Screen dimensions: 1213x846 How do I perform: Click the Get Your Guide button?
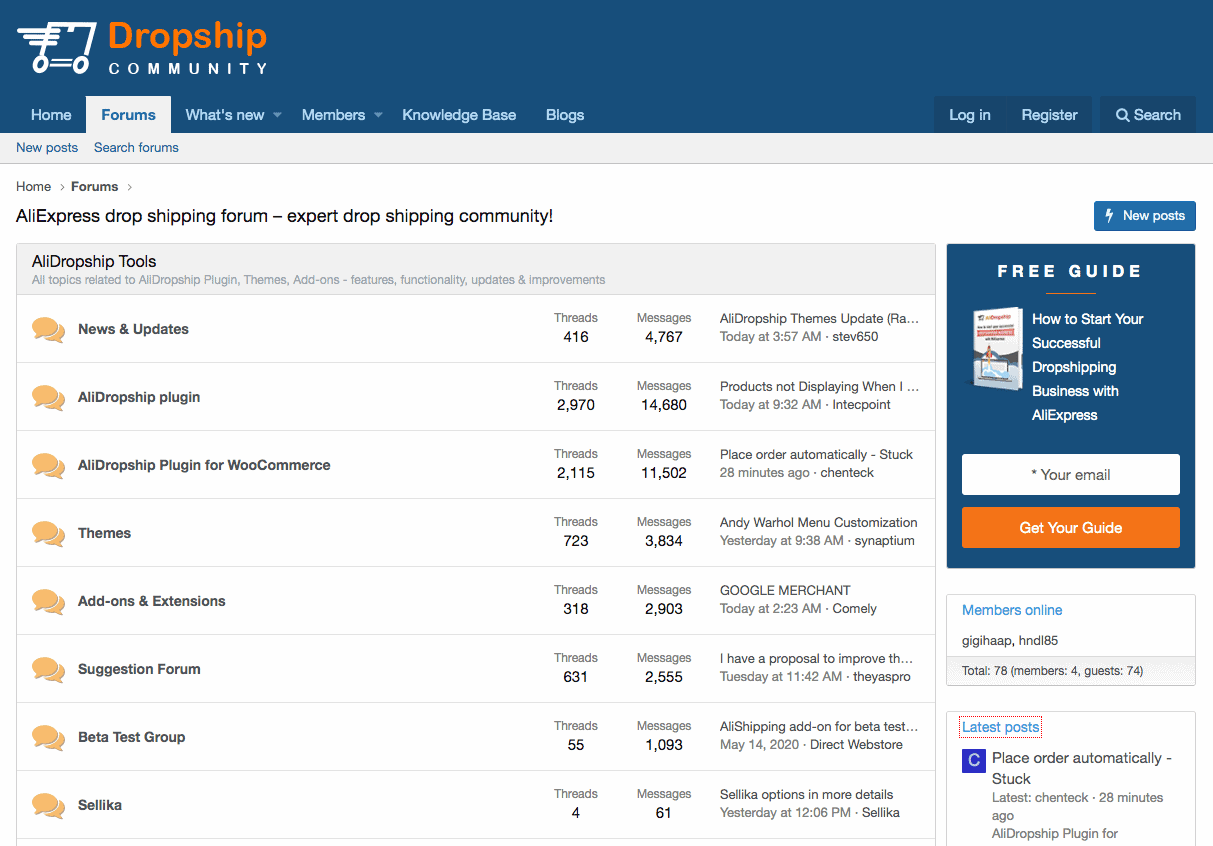1071,528
